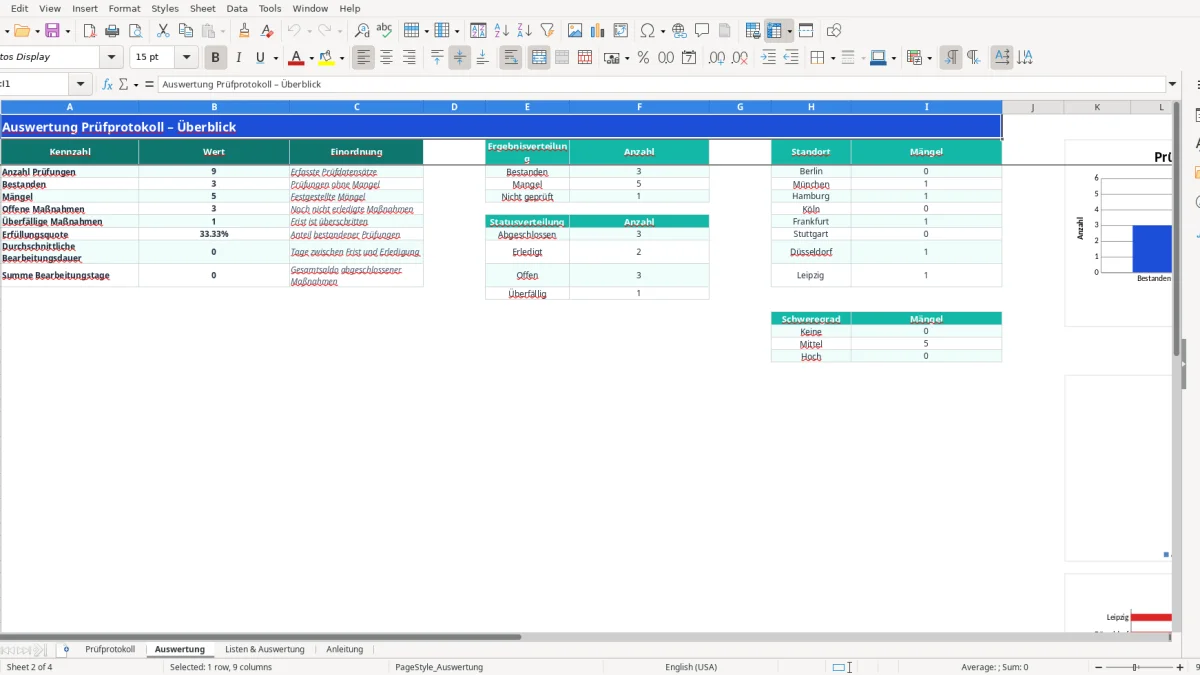Viewport: 1200px width, 675px height.
Task: Sort descending button
Action: click(524, 31)
